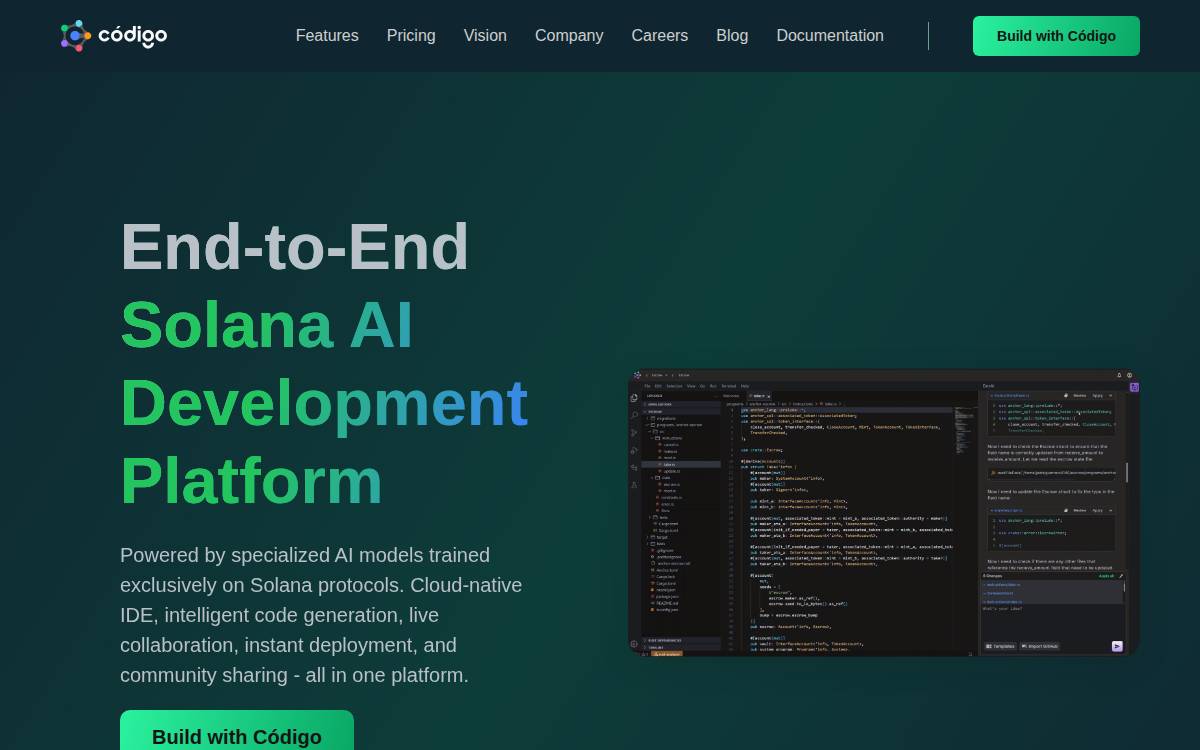Open the IDE screenshot preview image

(x=884, y=513)
